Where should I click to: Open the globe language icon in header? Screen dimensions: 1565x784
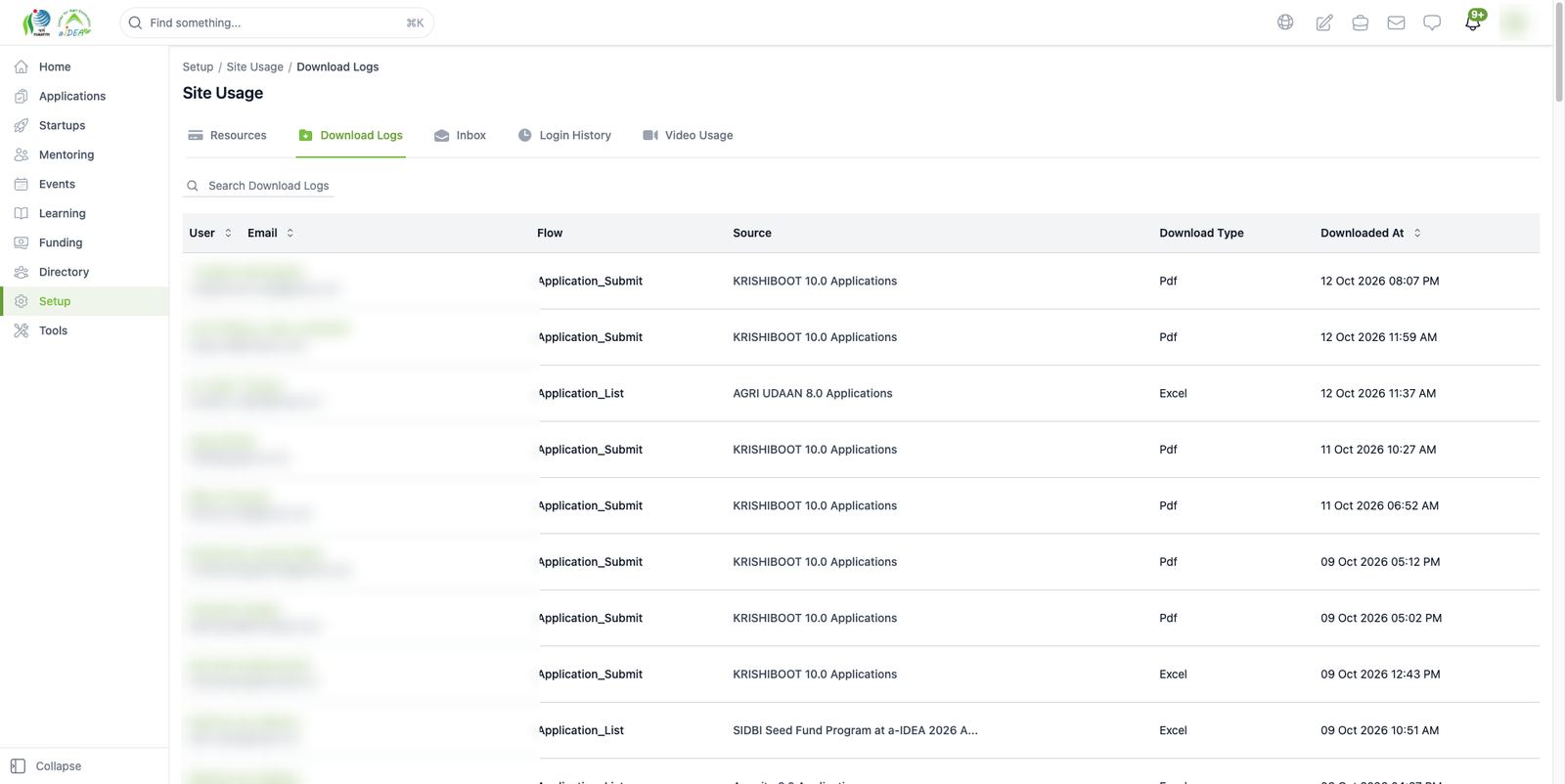[x=1285, y=22]
